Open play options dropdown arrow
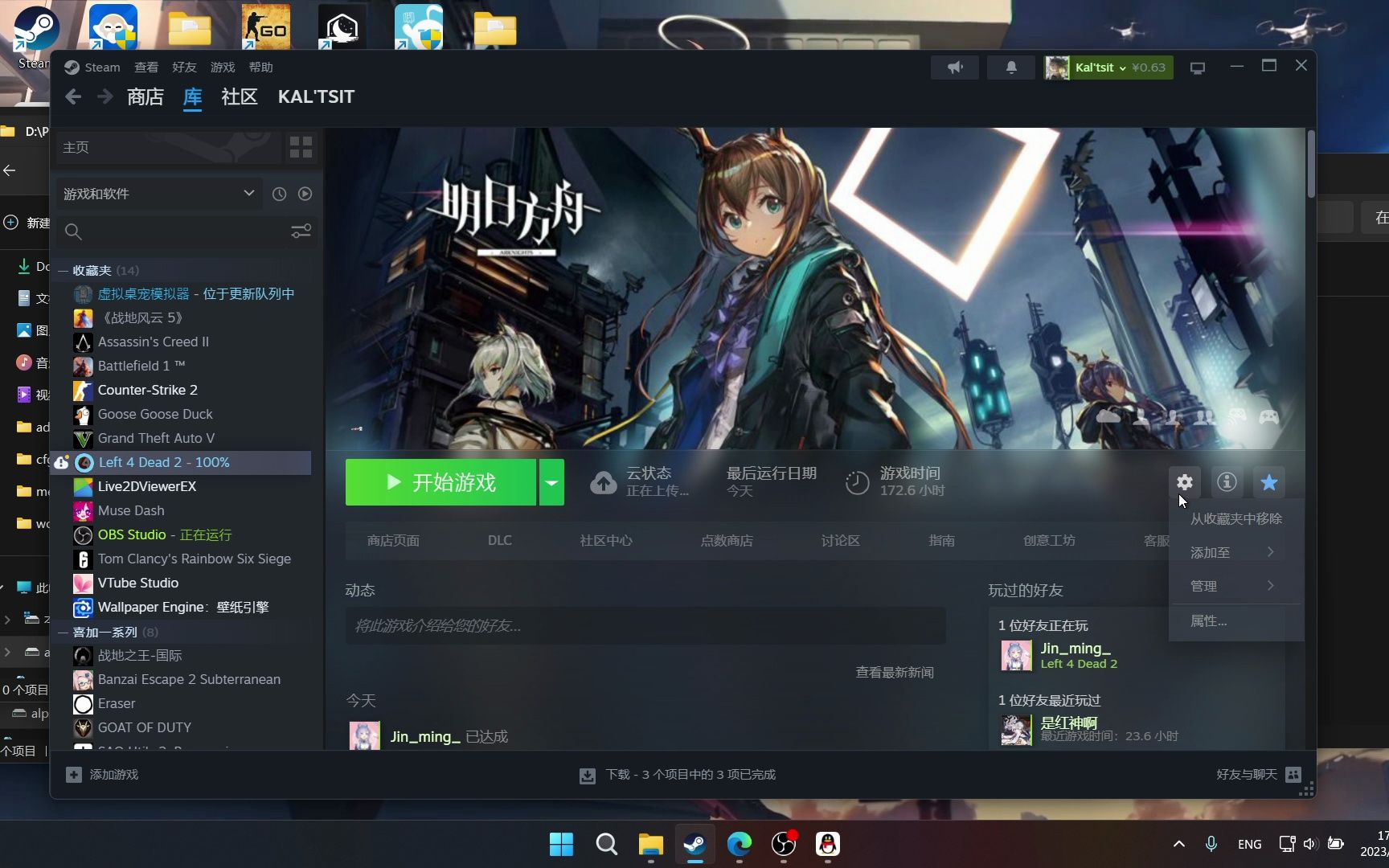This screenshot has height=868, width=1389. (551, 482)
